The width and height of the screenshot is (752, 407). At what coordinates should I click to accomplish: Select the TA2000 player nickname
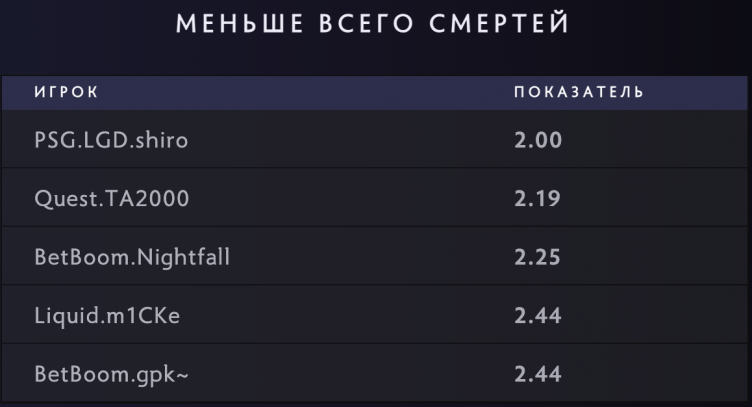click(142, 199)
